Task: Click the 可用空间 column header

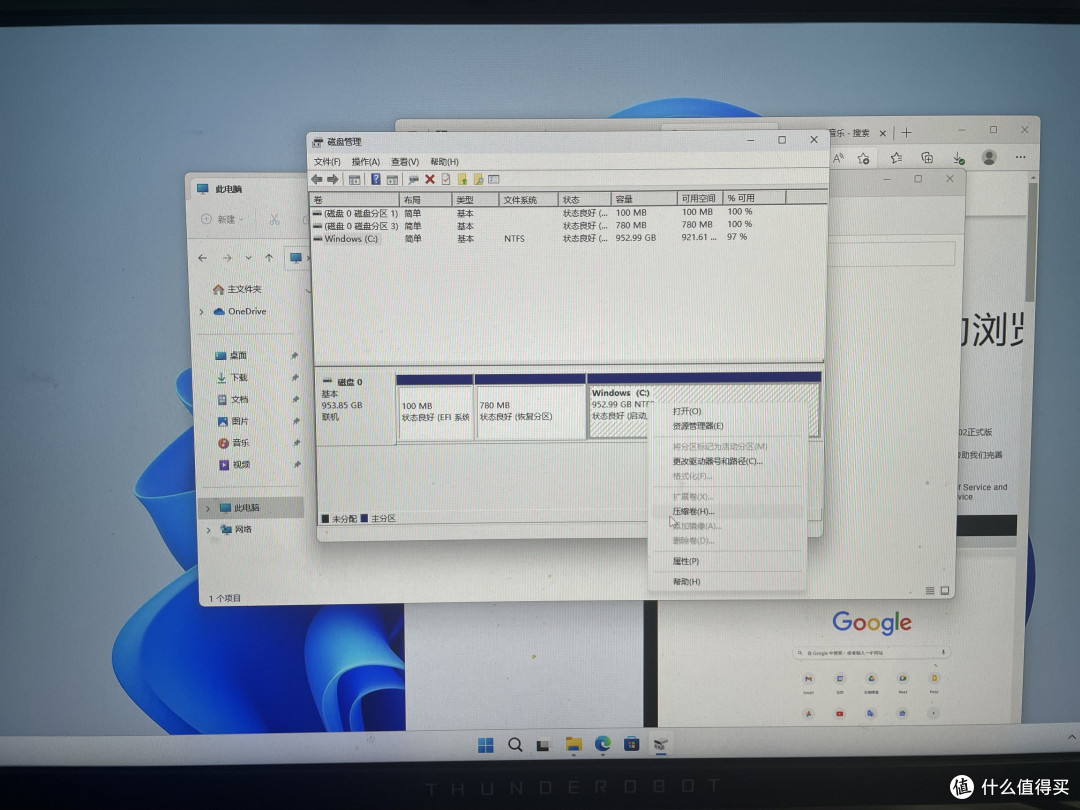Action: point(699,198)
